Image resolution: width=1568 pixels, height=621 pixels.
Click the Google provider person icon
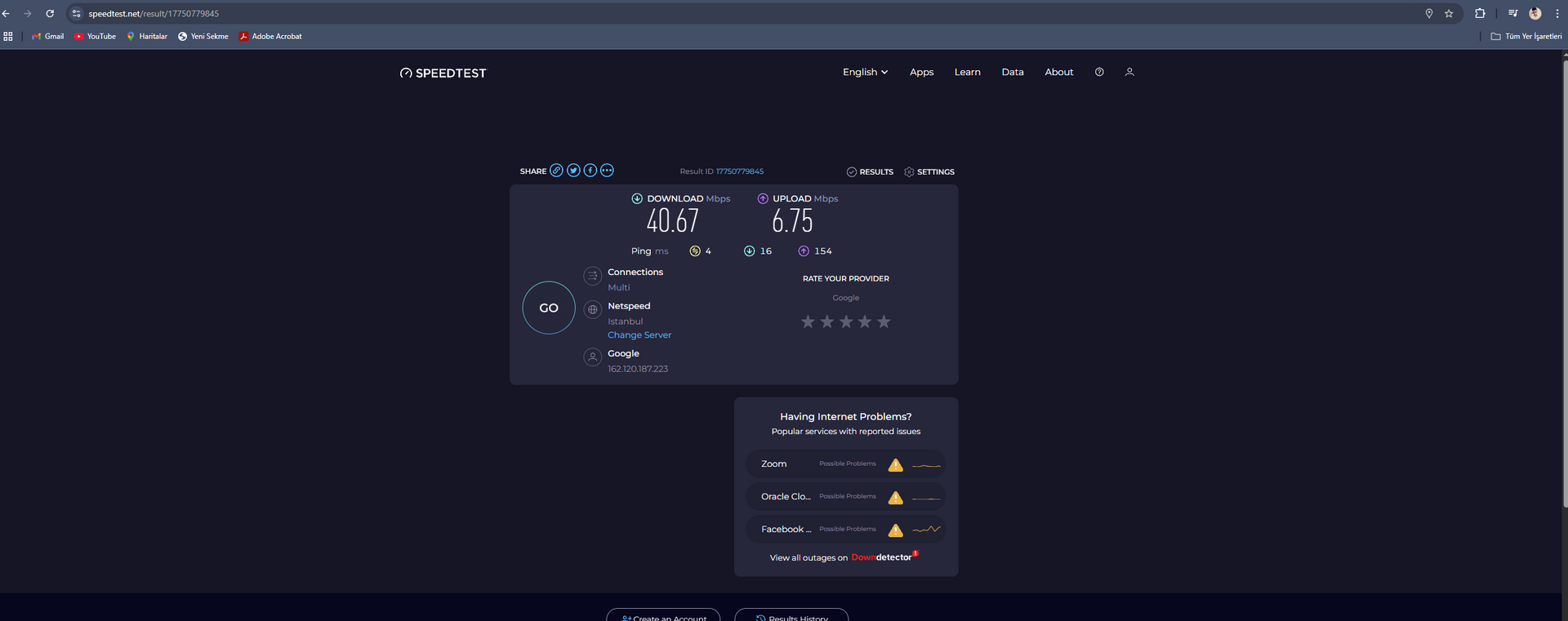click(x=593, y=357)
